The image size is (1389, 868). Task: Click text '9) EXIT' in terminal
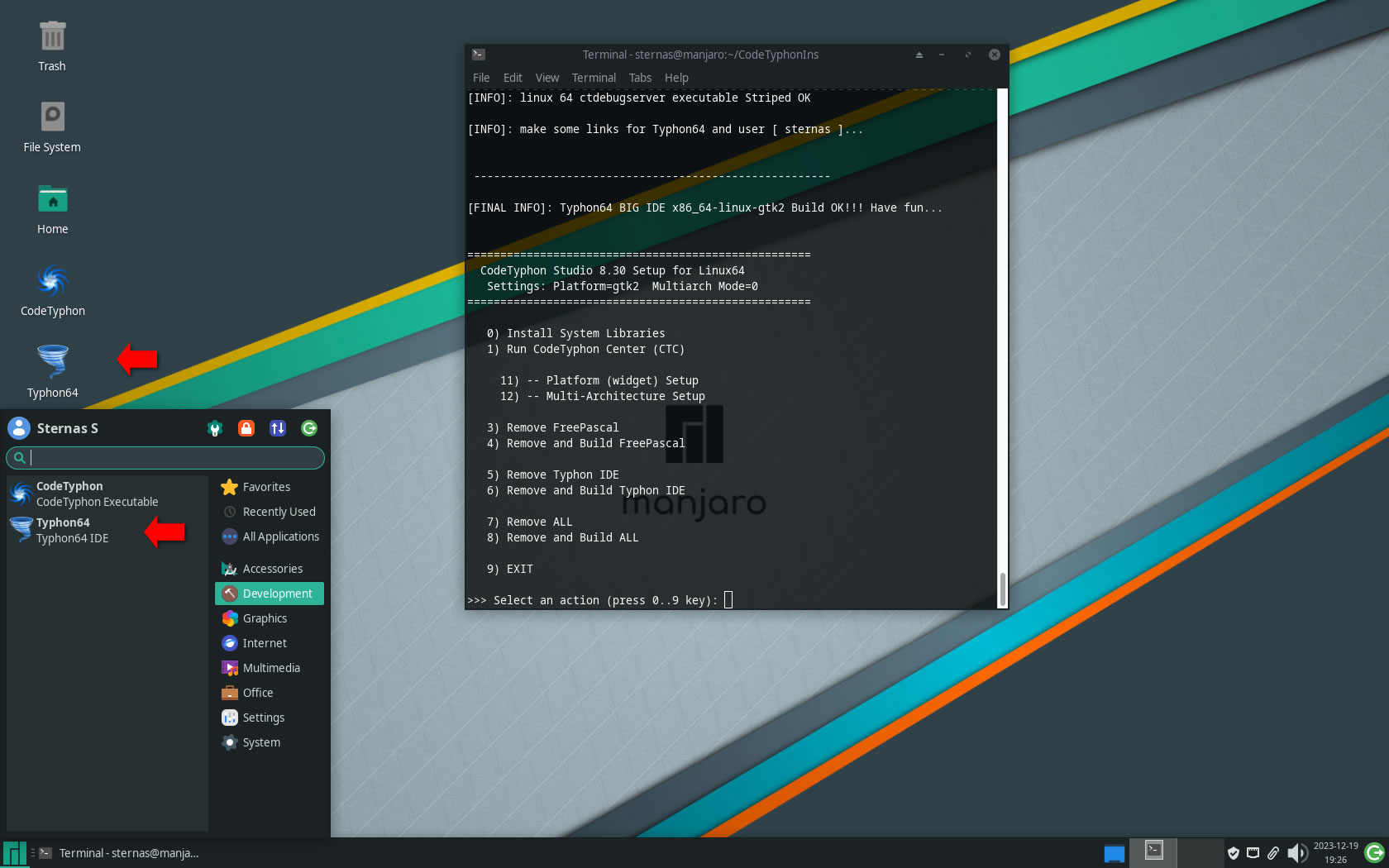click(509, 569)
